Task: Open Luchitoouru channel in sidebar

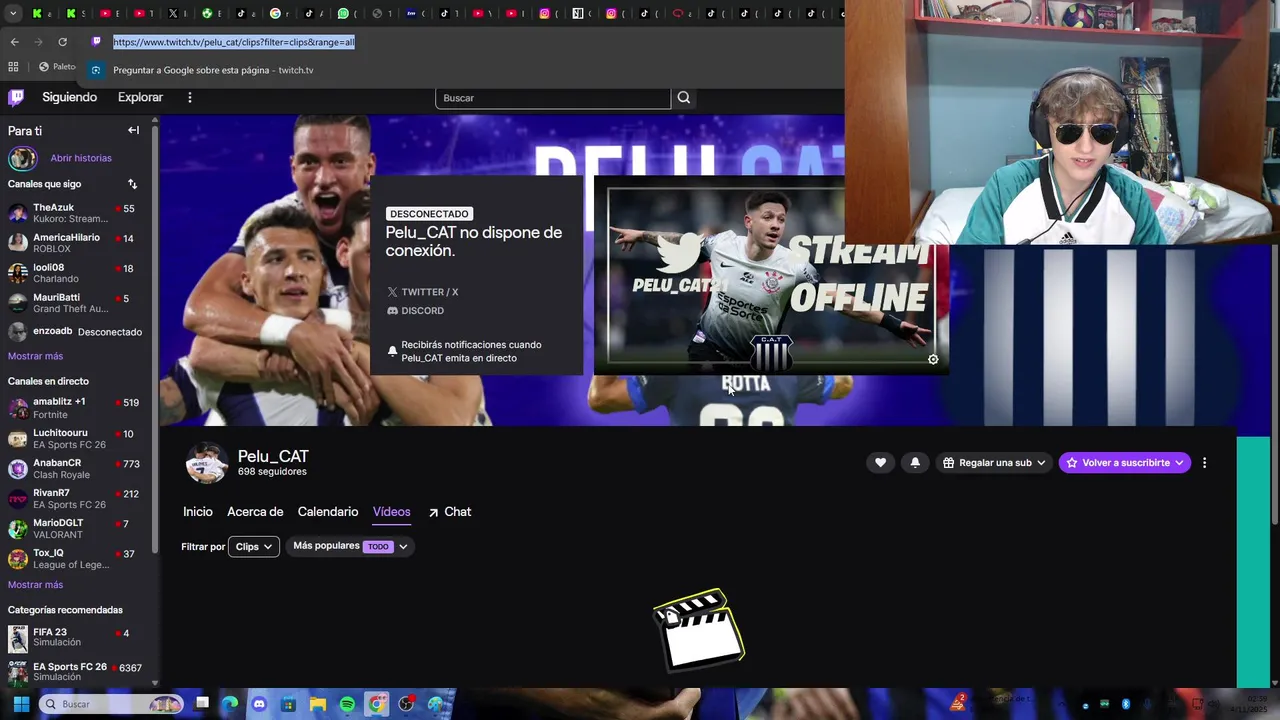Action: pos(78,439)
